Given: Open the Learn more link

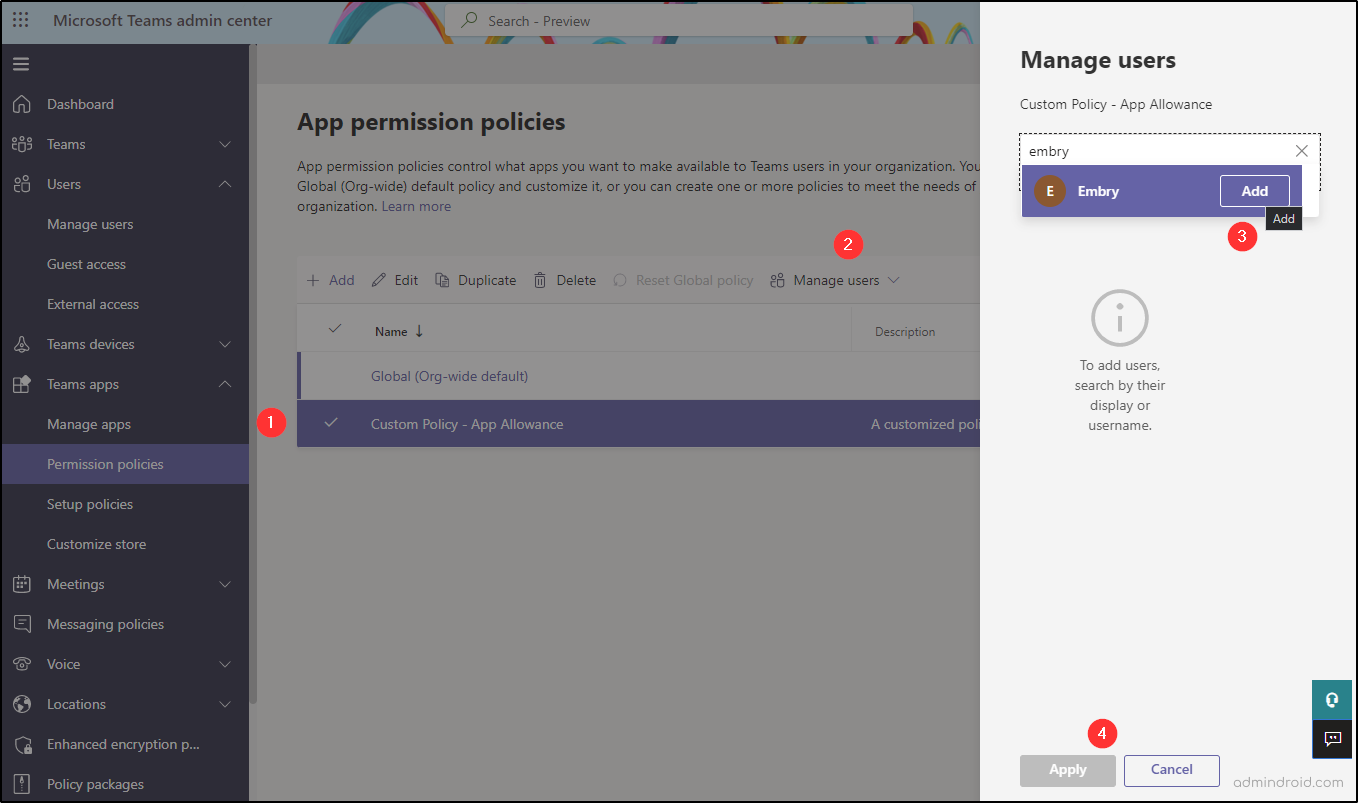Looking at the screenshot, I should click(416, 206).
